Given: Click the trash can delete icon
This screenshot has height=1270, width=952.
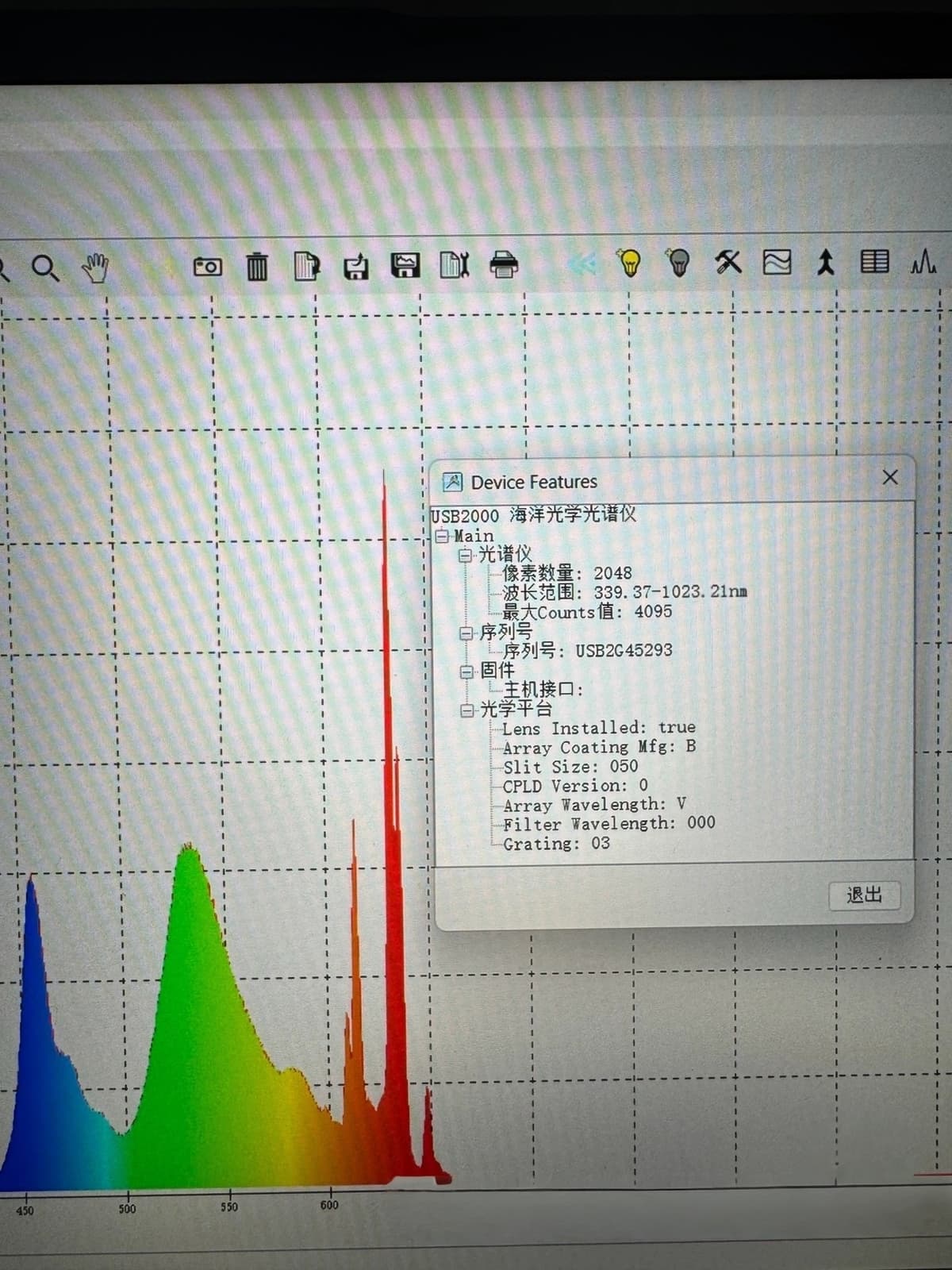Looking at the screenshot, I should [257, 266].
